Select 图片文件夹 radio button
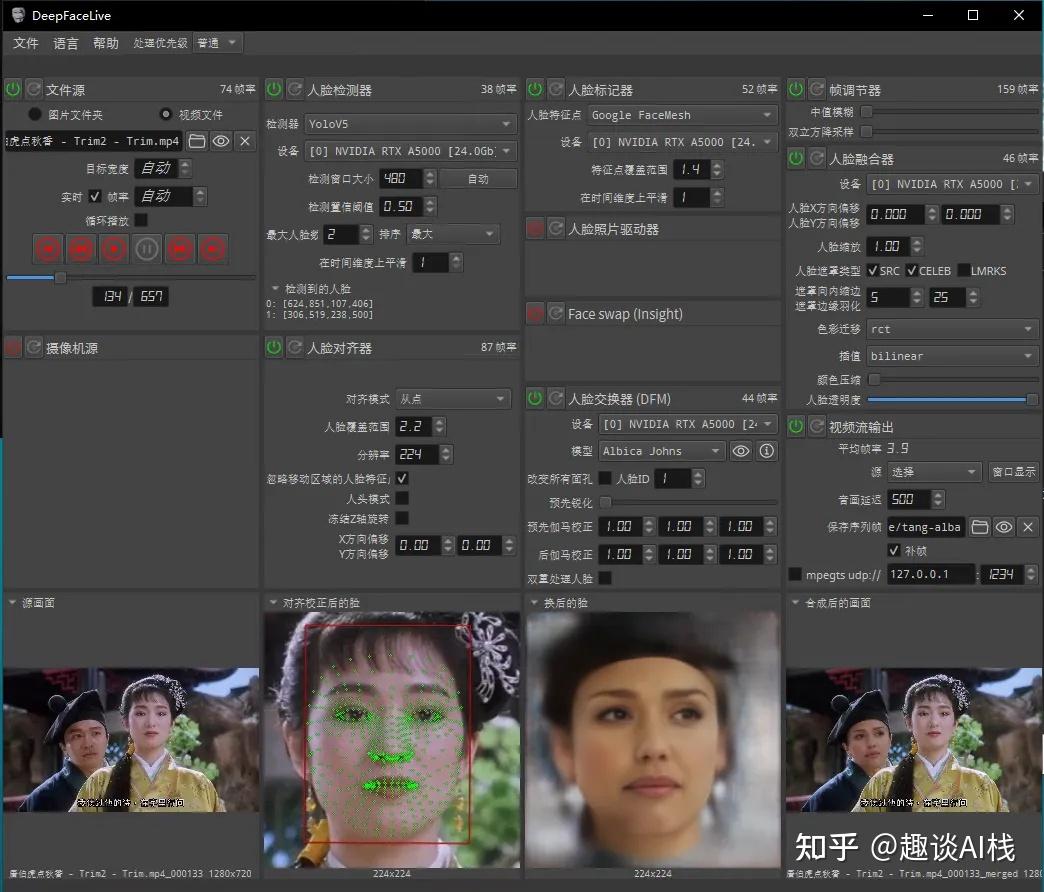Screen dimensions: 1044x892 [x=35, y=114]
